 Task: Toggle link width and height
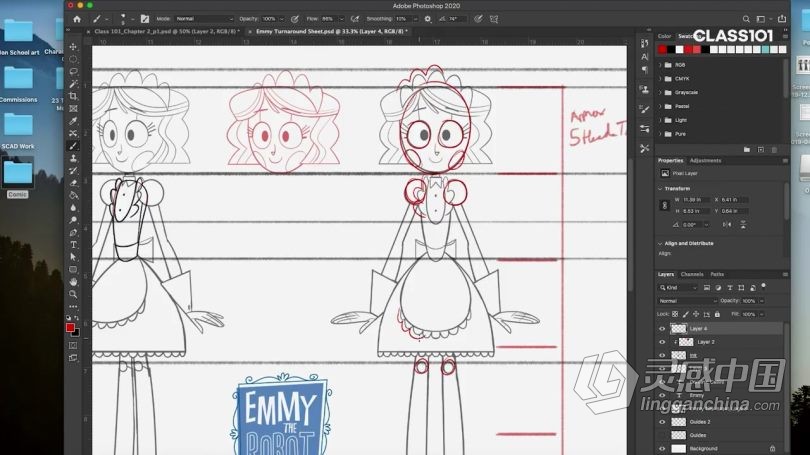click(x=665, y=206)
